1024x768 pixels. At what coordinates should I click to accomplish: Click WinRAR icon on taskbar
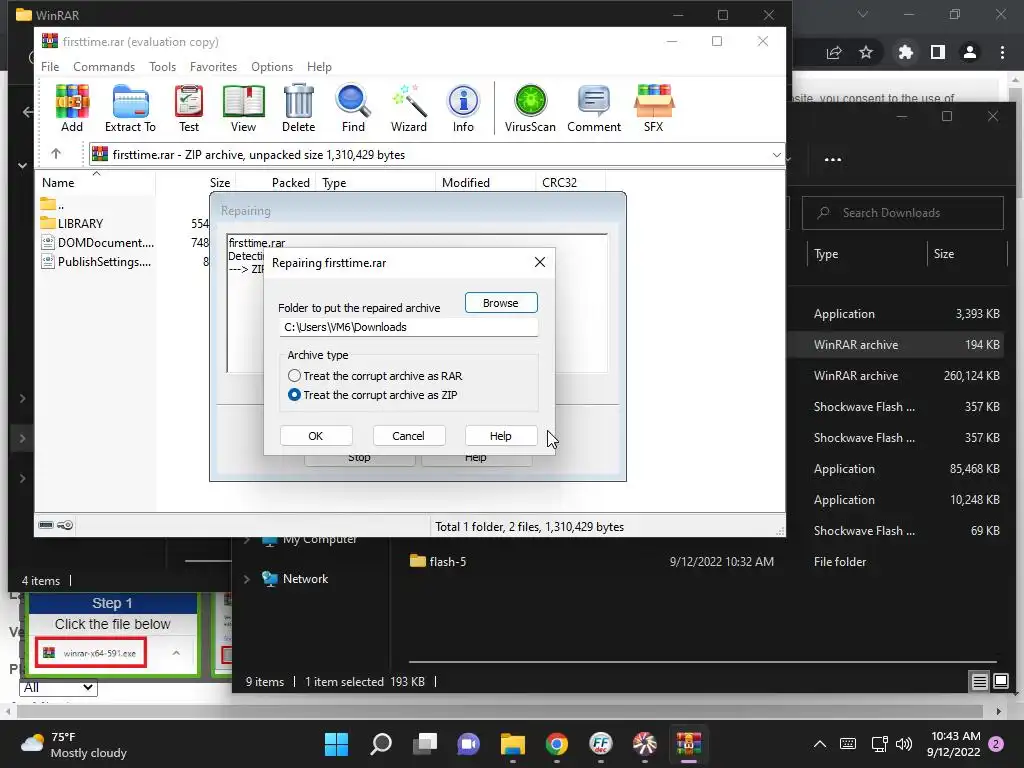(688, 744)
